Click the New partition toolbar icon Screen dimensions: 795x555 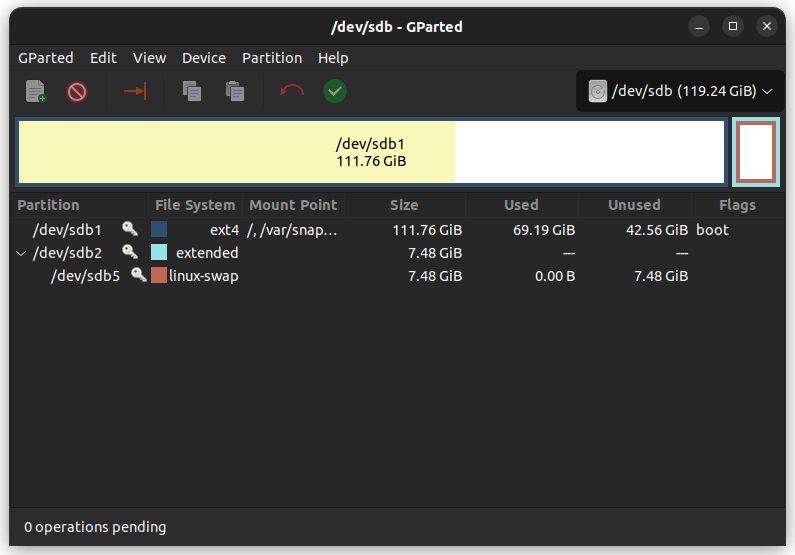point(36,92)
